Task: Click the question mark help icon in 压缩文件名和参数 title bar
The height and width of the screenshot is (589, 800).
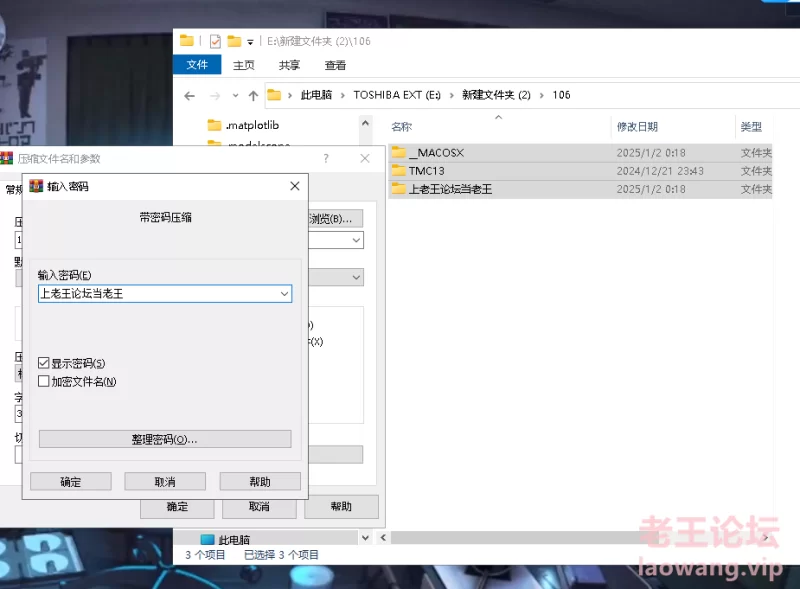Action: point(326,159)
